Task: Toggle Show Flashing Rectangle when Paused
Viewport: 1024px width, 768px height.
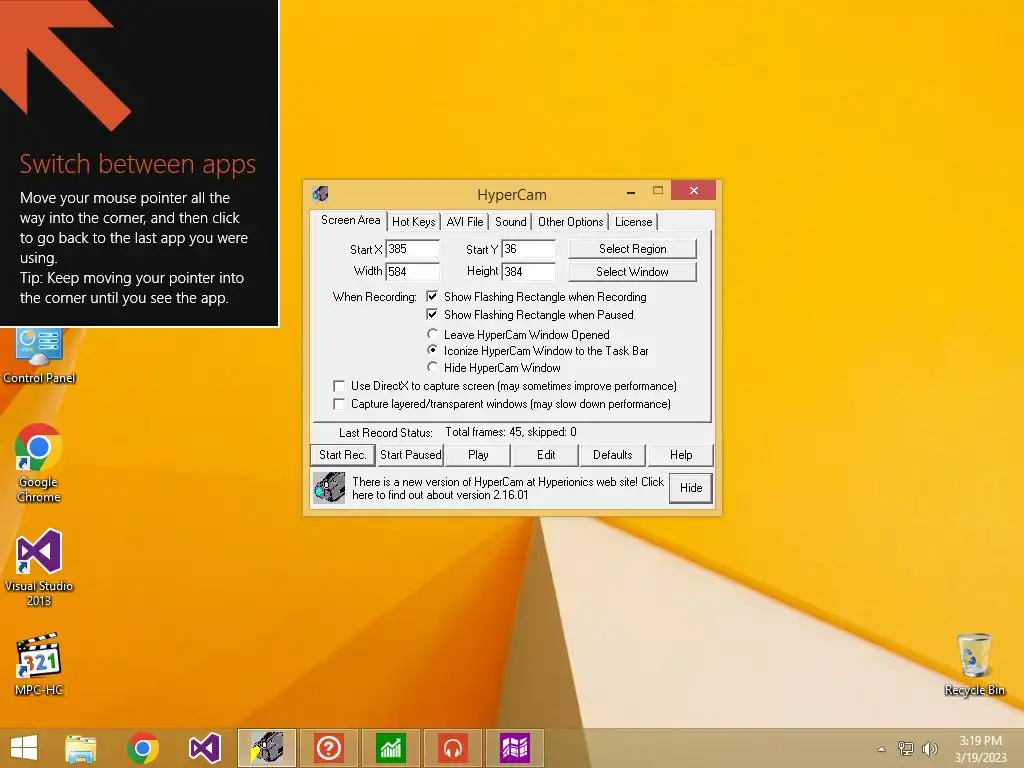Action: (432, 314)
